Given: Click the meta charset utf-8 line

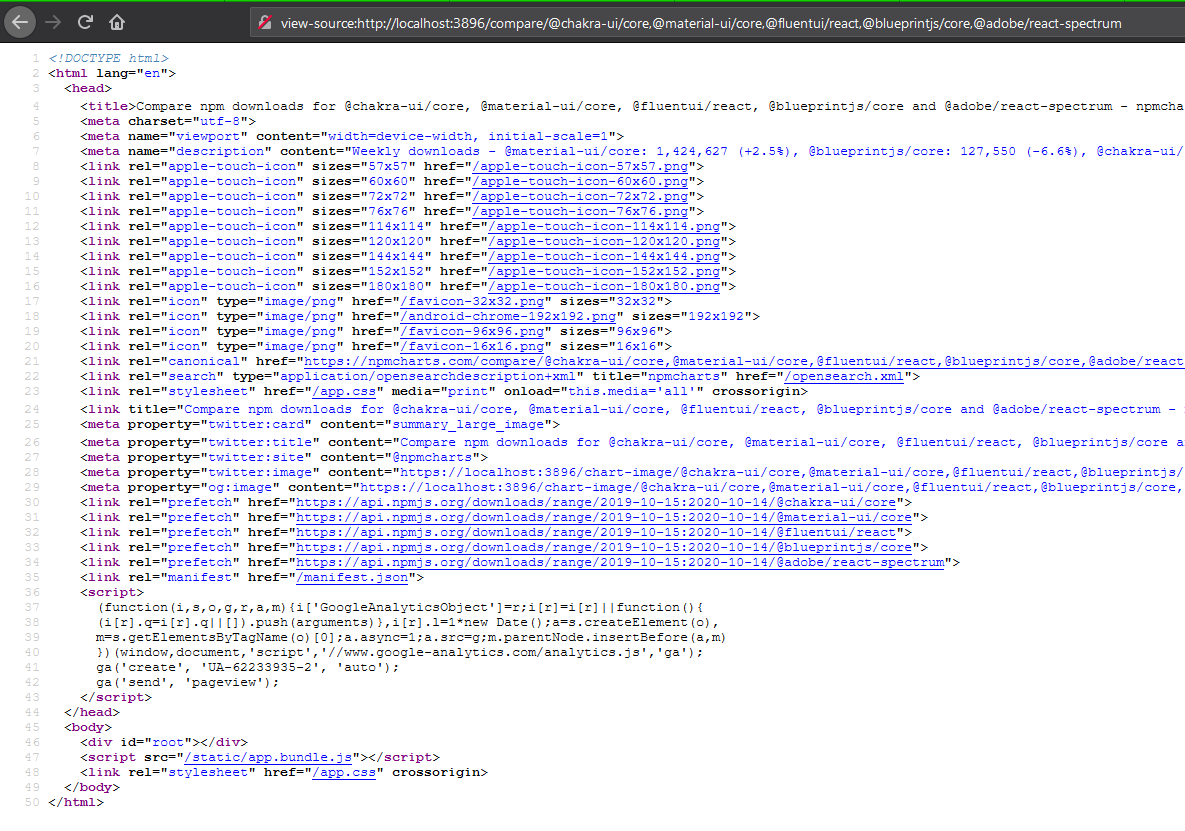Looking at the screenshot, I should coord(168,122).
